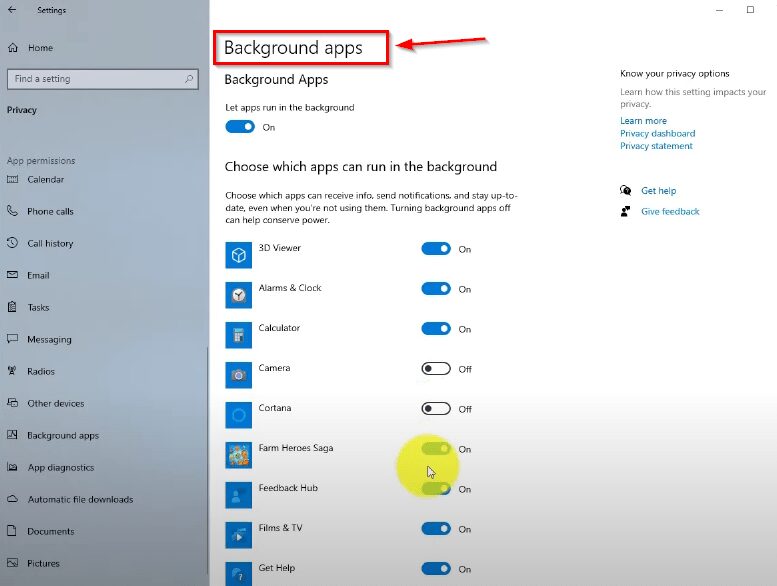Click the Documents page icon
Screen dimensions: 777x586
coord(12,531)
